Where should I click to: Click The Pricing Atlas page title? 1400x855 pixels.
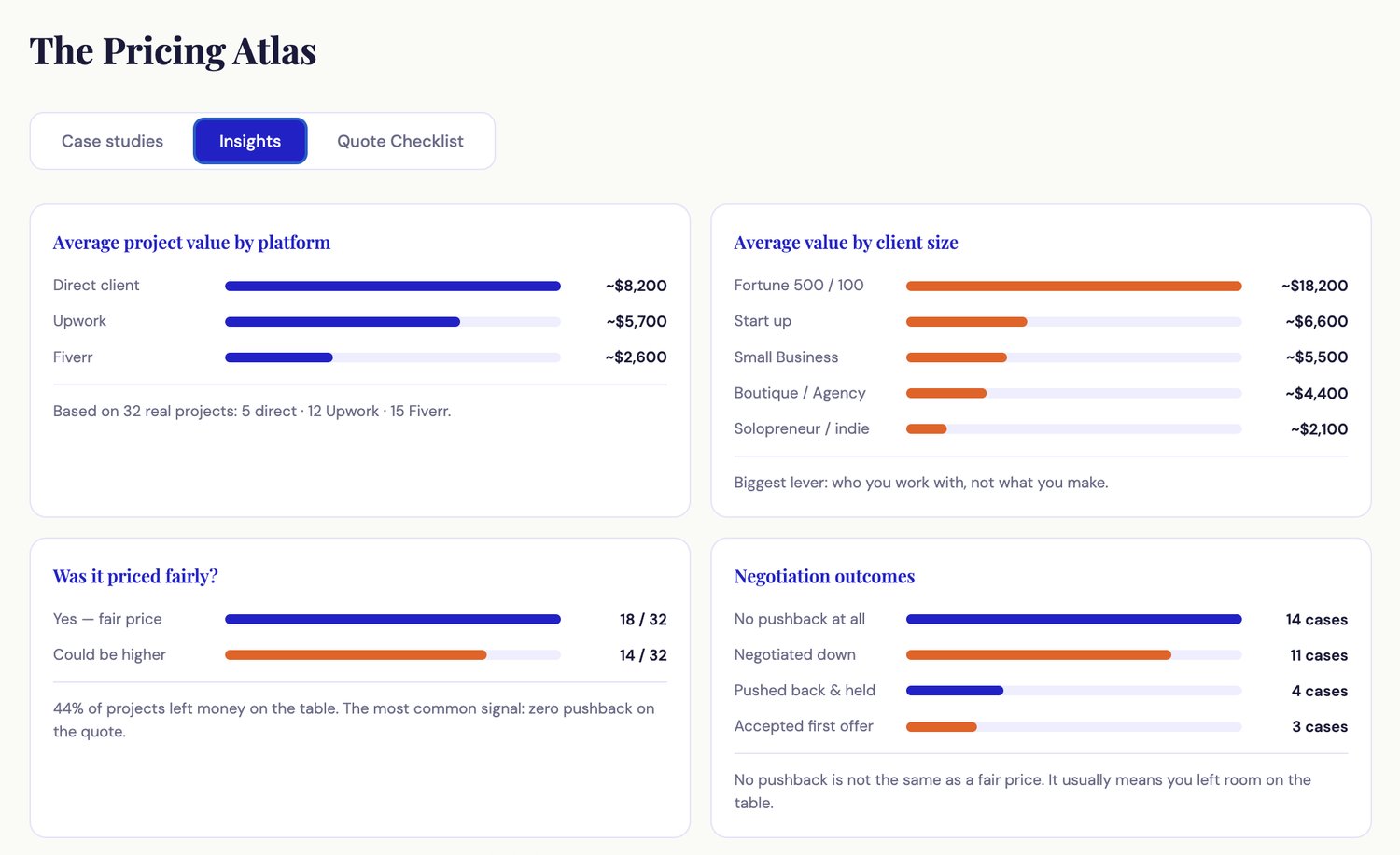pos(173,50)
